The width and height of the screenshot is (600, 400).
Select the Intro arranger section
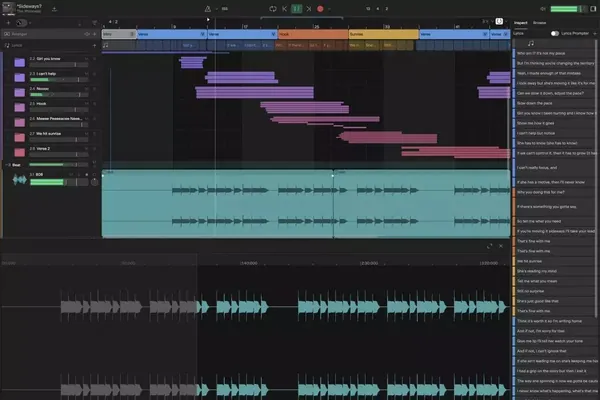119,34
